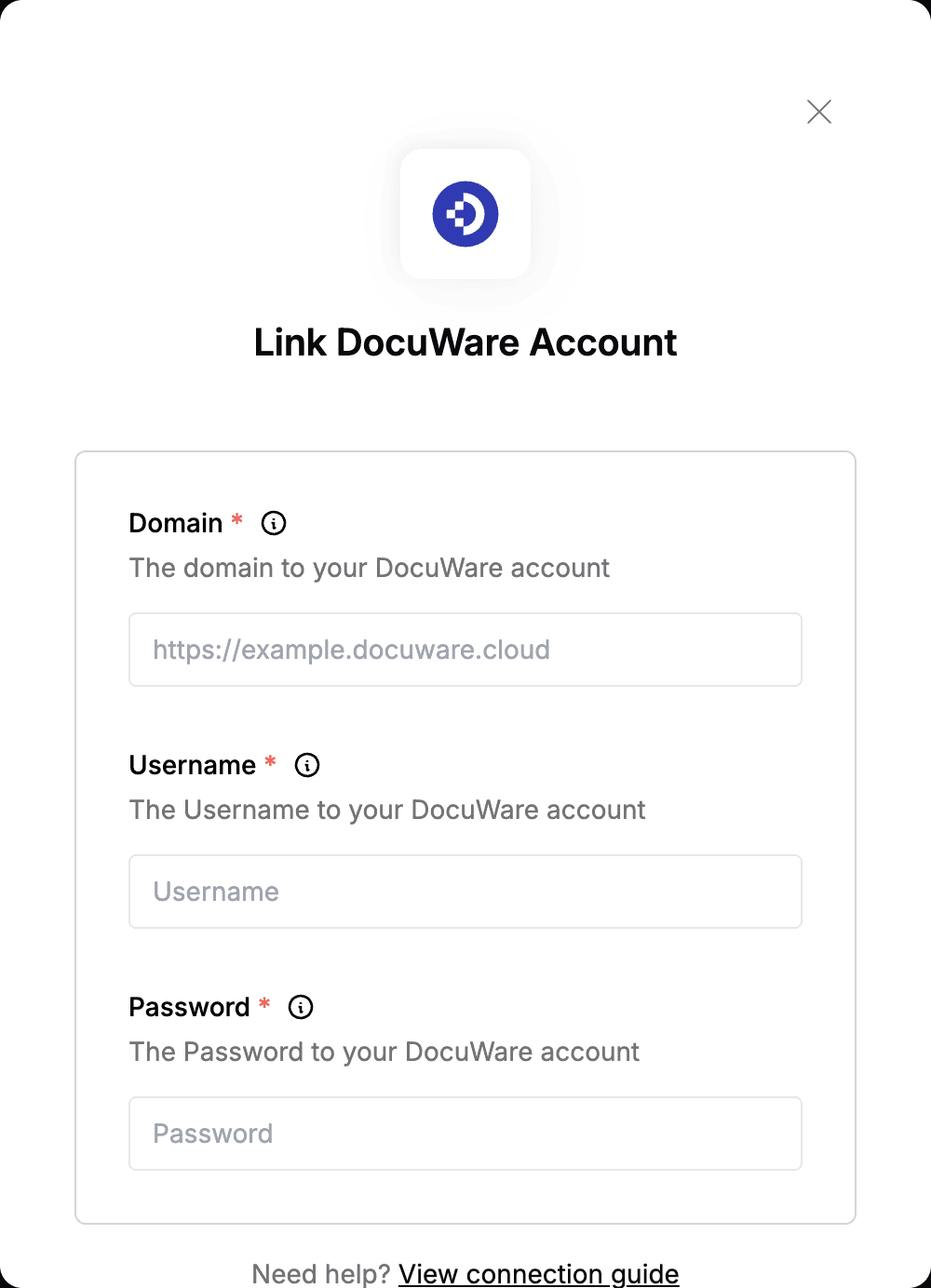Close the Link DocuWare Account dialog
931x1288 pixels.
tap(819, 112)
